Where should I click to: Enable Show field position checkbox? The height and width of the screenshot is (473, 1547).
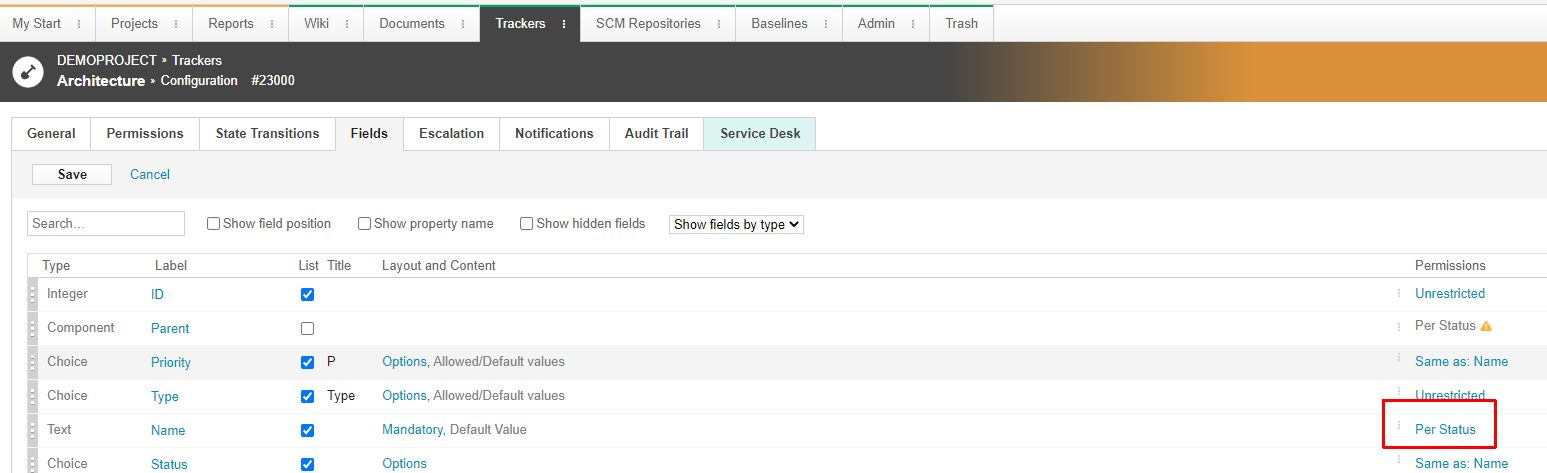(x=213, y=224)
